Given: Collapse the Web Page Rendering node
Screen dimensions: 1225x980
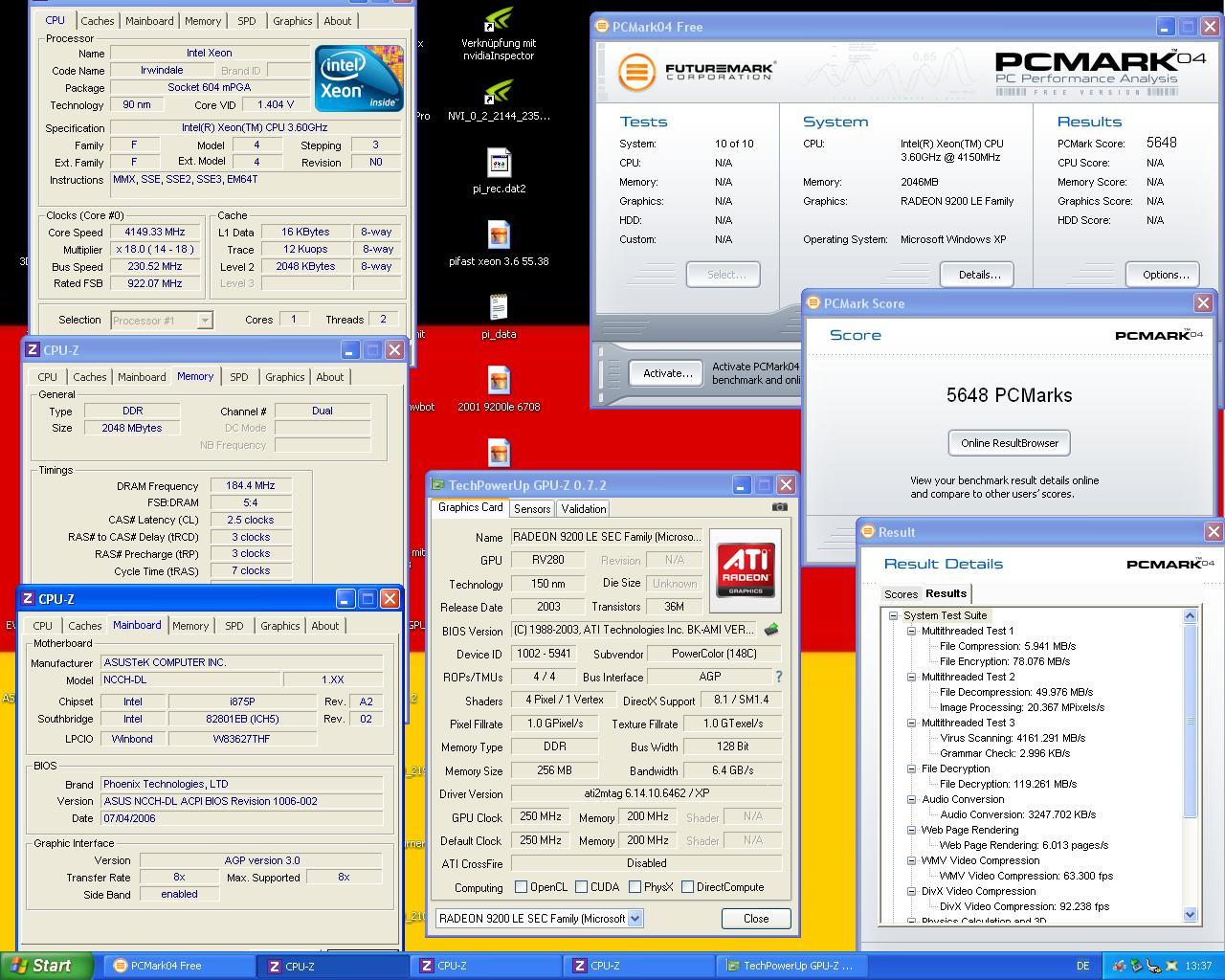Looking at the screenshot, I should (x=912, y=830).
